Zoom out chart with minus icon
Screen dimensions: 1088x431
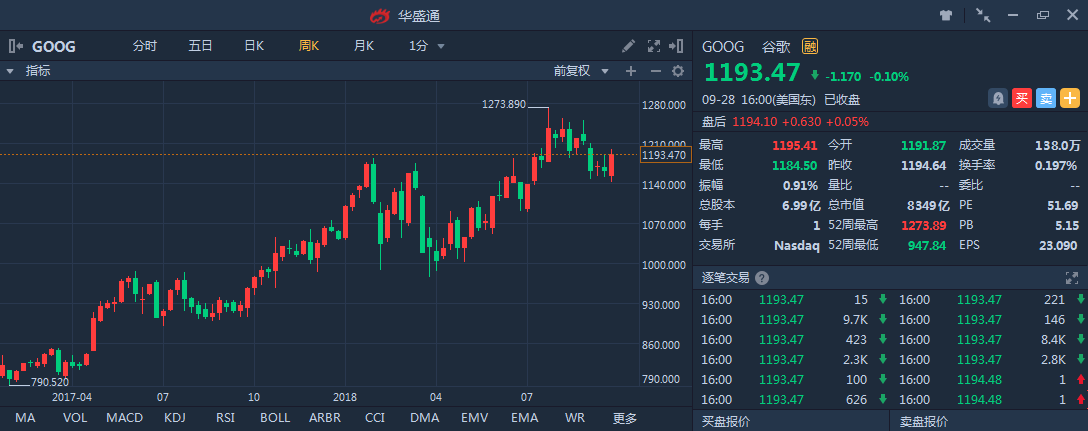pos(655,71)
